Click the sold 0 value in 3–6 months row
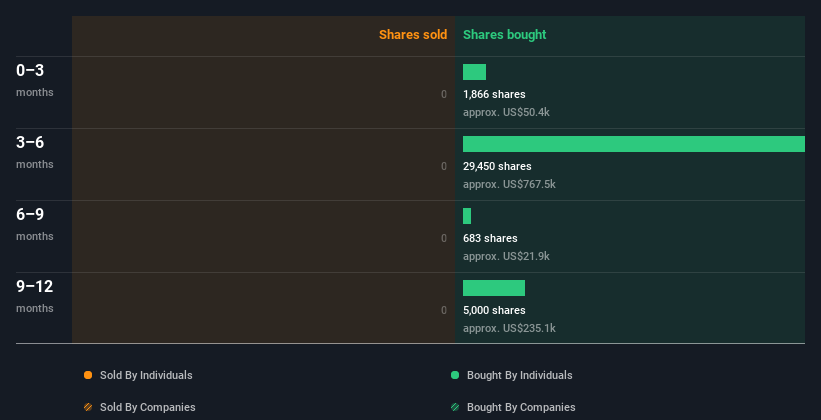This screenshot has width=821, height=420. coord(444,166)
